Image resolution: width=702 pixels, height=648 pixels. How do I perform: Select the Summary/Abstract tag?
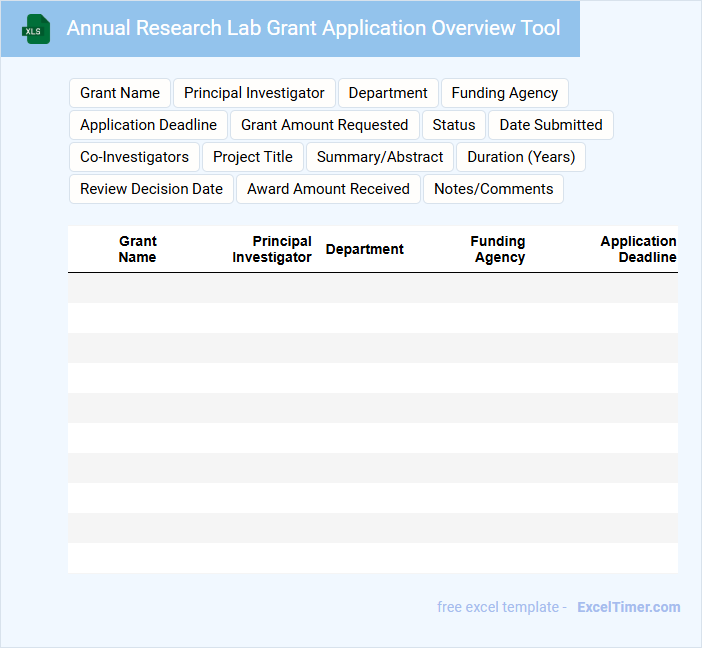[379, 157]
